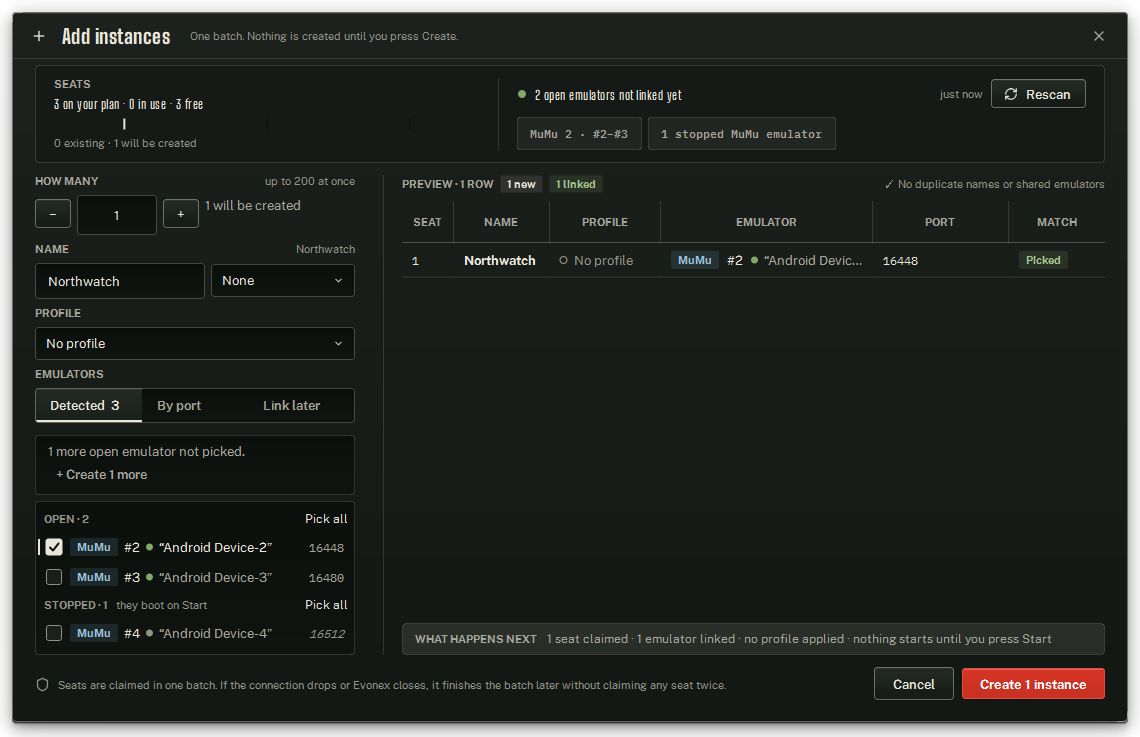Image resolution: width=1140 pixels, height=737 pixels.
Task: Click the EMULATOR column header
Action: (766, 222)
